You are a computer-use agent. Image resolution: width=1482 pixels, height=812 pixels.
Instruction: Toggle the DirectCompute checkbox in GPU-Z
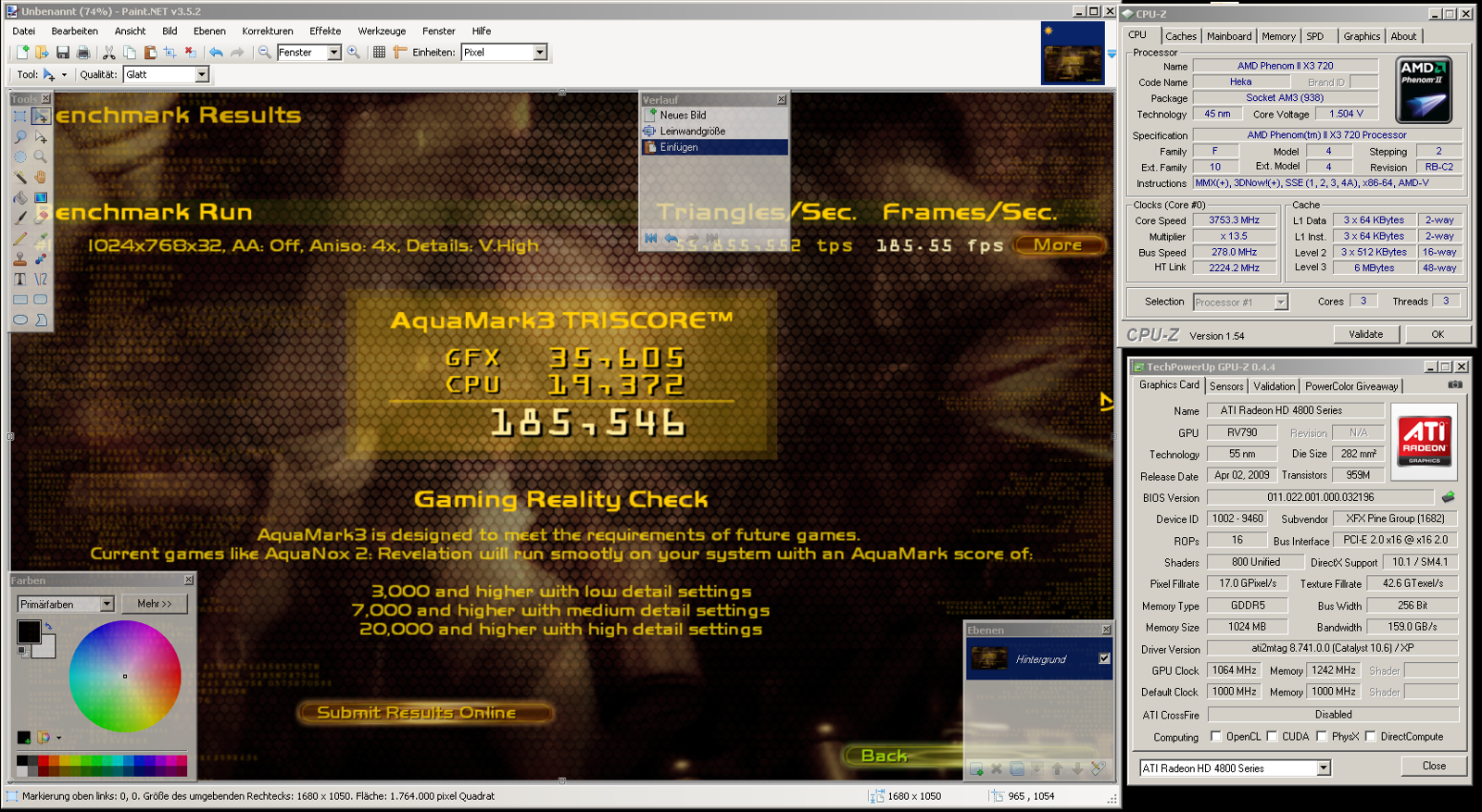1370,736
